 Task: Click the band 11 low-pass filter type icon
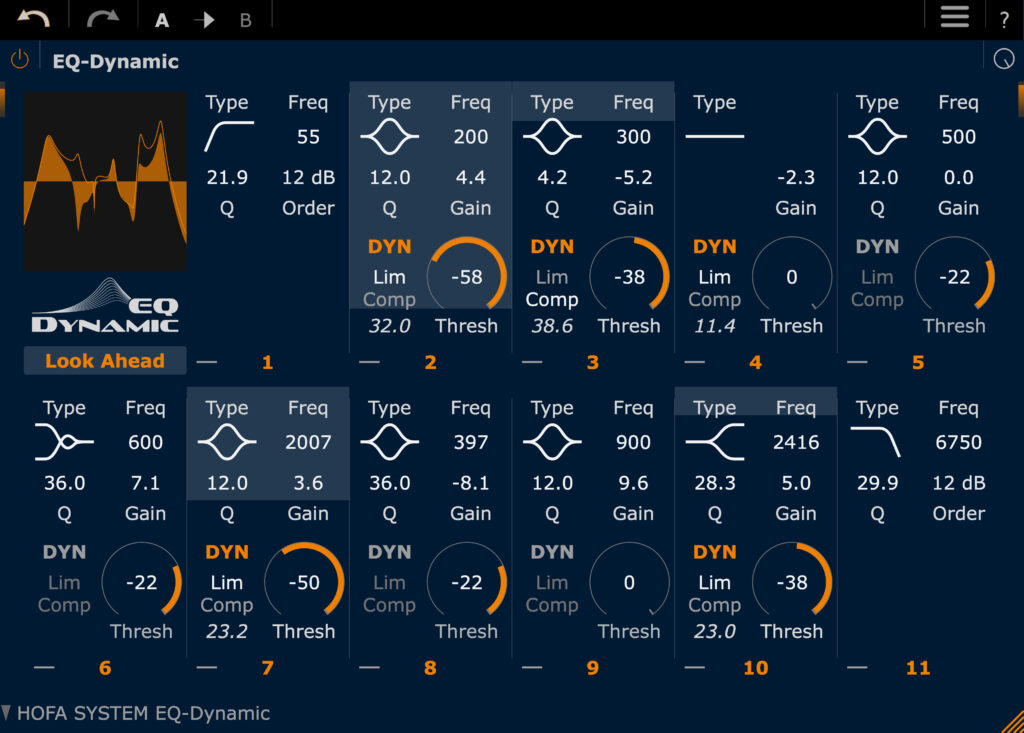pyautogui.click(x=877, y=441)
